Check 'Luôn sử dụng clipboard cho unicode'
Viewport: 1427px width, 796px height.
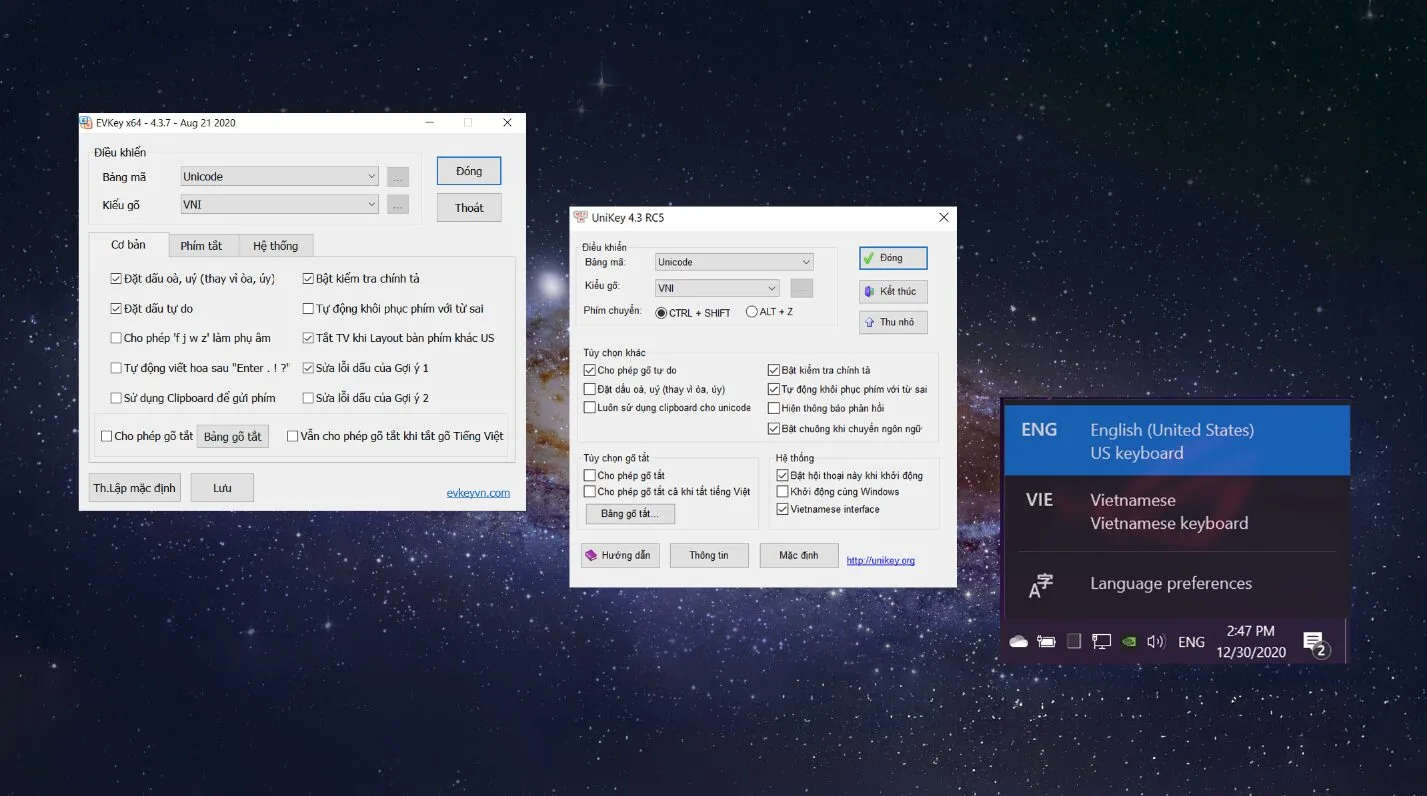tap(590, 408)
